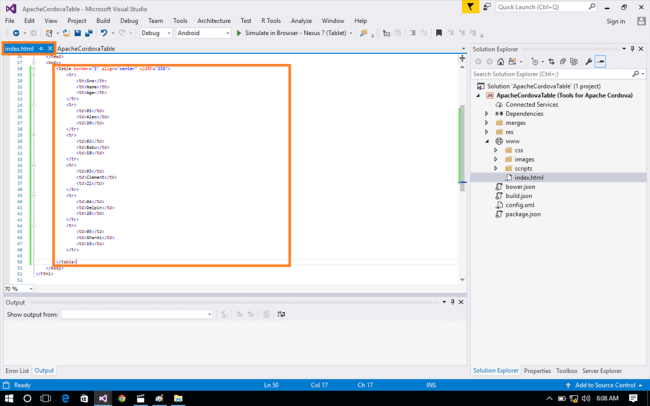650x406 pixels.
Task: Click the editor vertical scrollbar
Action: point(462,150)
